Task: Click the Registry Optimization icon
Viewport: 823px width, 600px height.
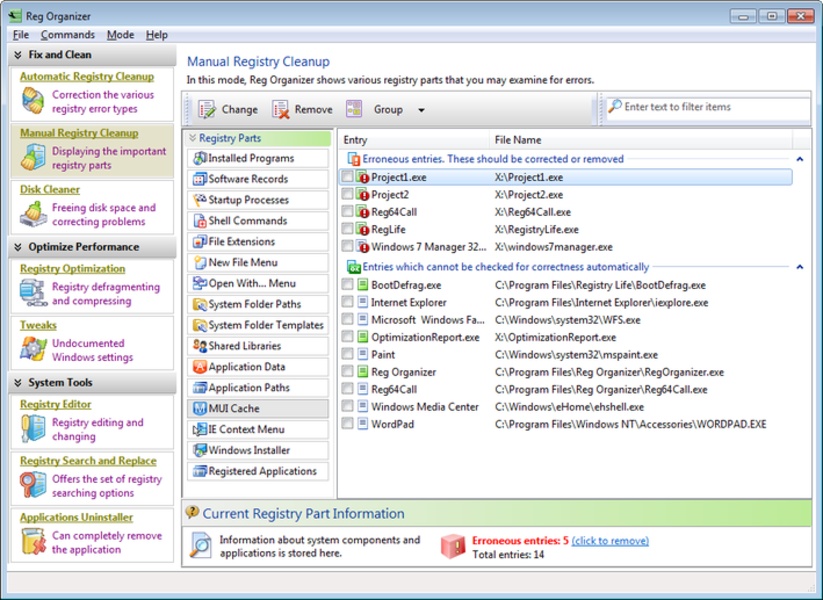Action: (x=33, y=293)
